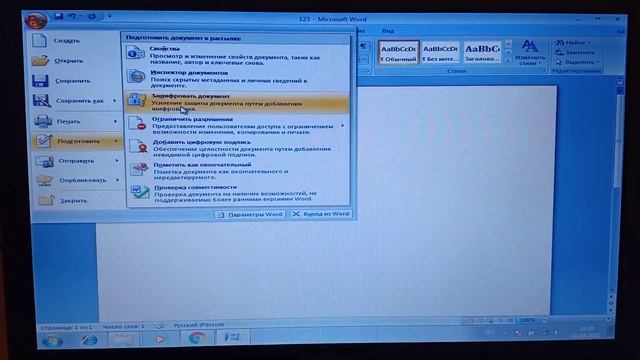Choose Пометить как окончательный
This screenshot has height=360, width=640.
point(238,171)
